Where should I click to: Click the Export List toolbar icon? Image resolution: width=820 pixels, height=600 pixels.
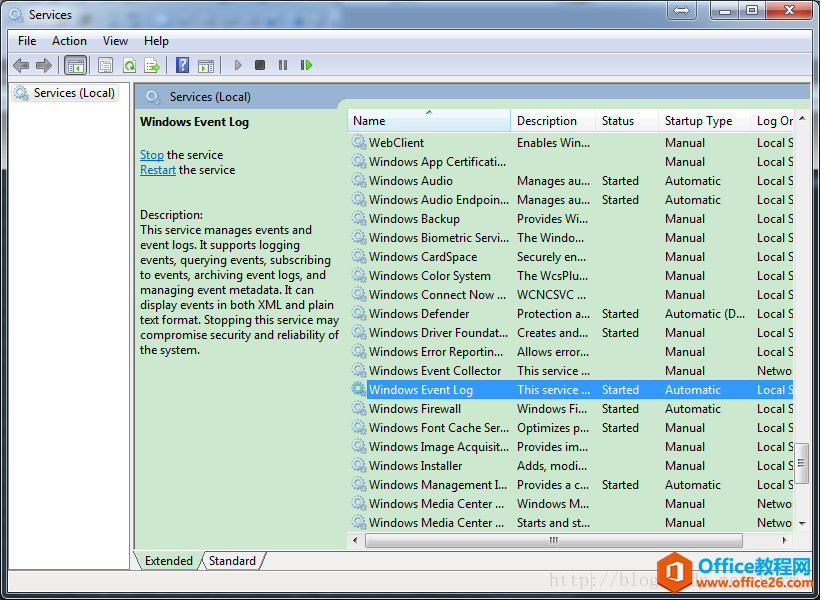click(x=152, y=65)
